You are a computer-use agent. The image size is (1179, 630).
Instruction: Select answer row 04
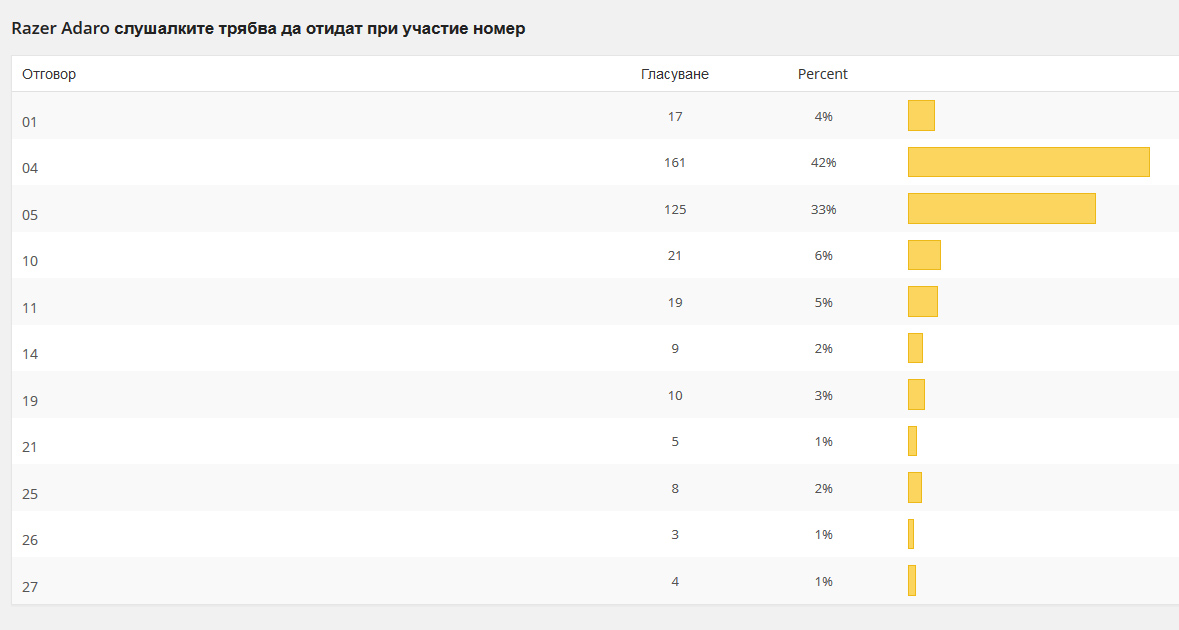(30, 168)
